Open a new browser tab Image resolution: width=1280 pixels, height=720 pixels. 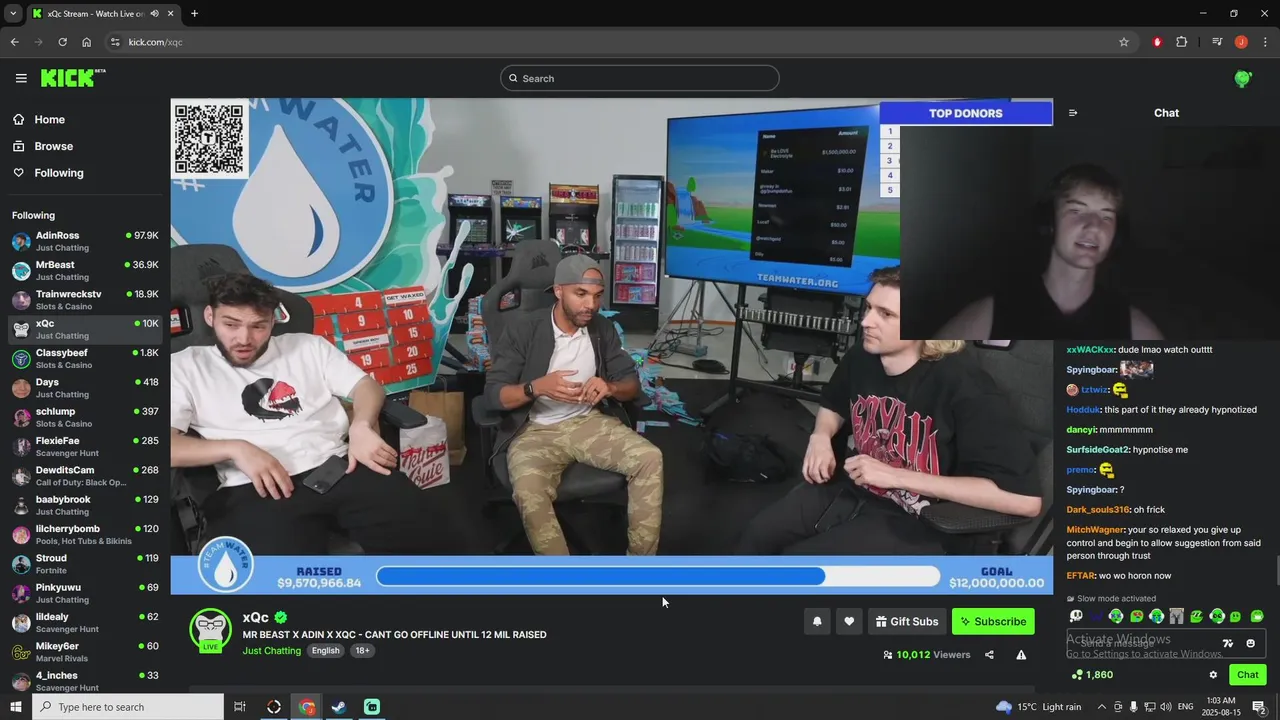(x=194, y=14)
